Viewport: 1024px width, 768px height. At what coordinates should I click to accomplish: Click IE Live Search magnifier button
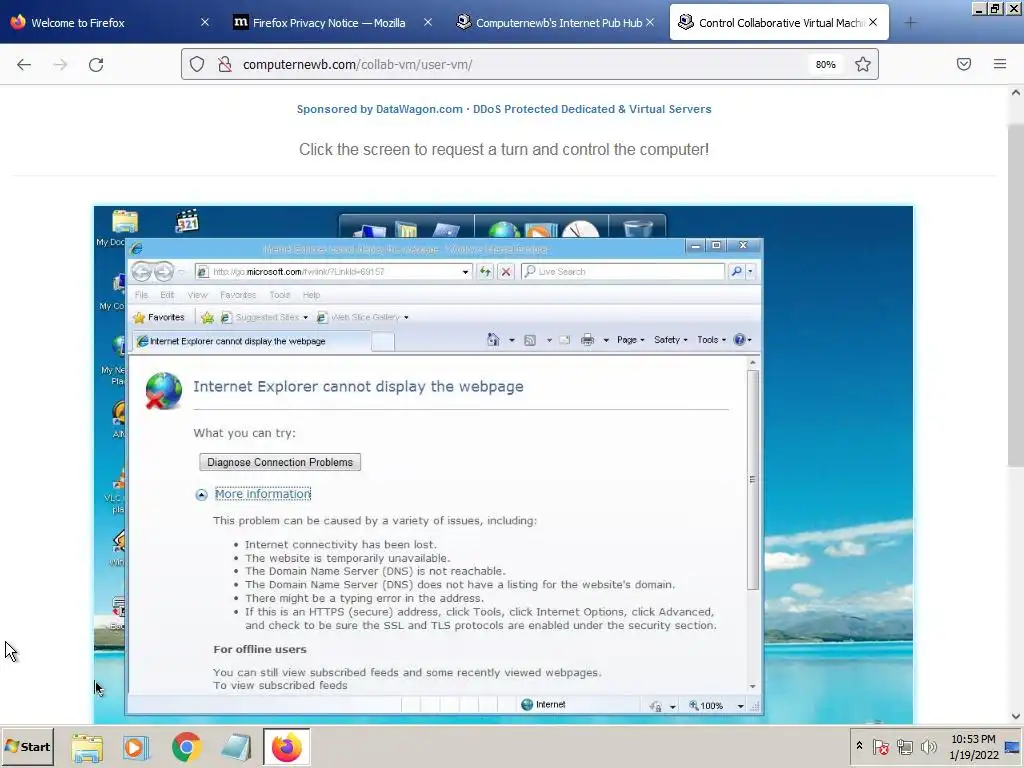737,272
